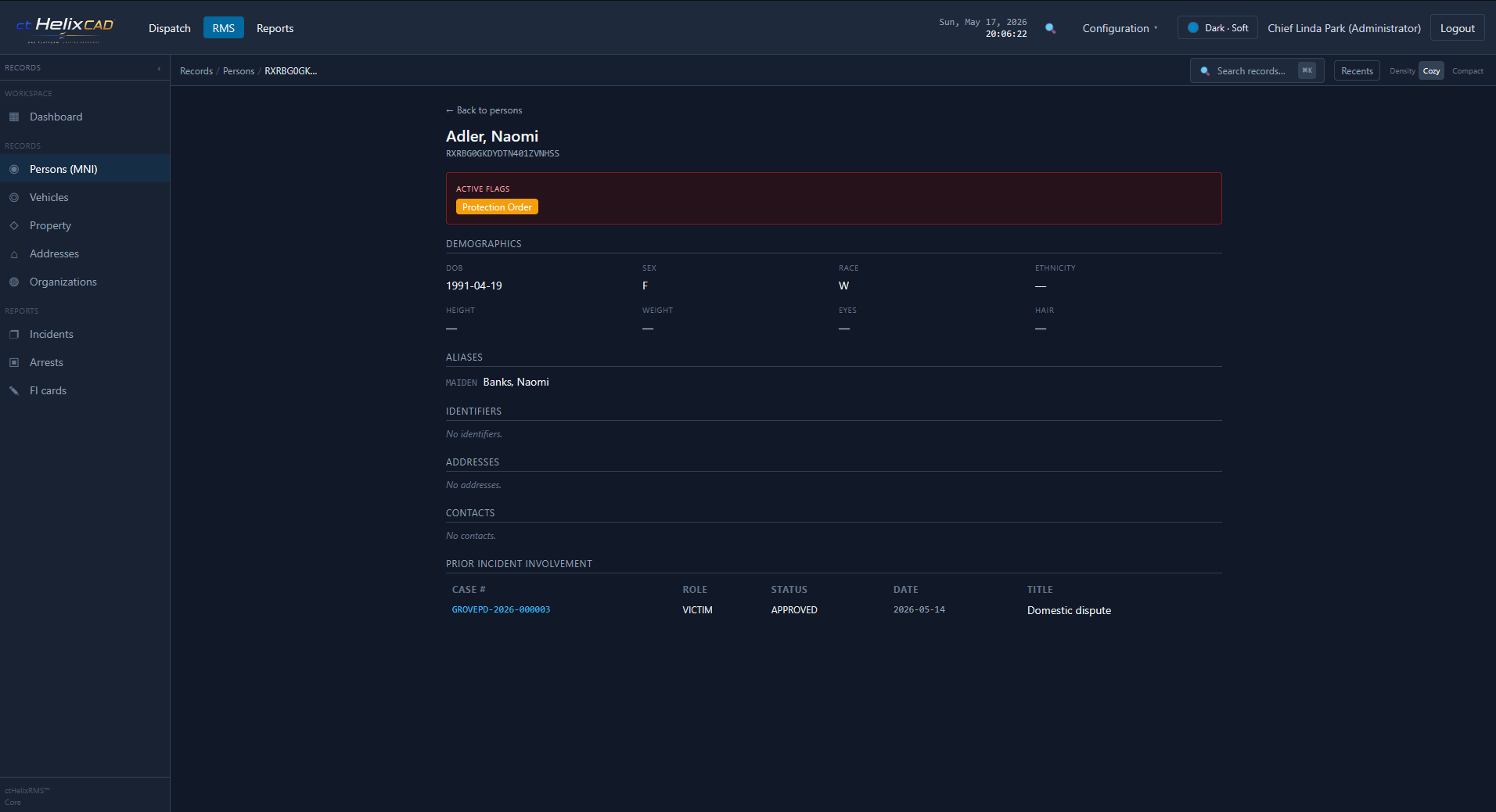Click the Protection Order flag badge
1496x812 pixels.
(497, 207)
